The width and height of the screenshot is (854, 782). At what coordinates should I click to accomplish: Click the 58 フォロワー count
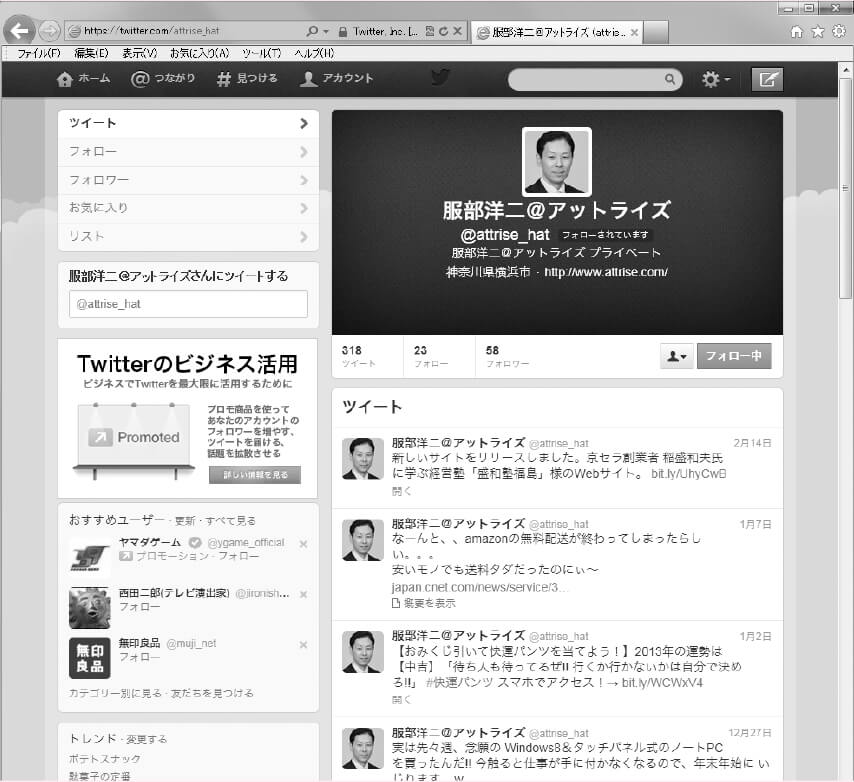pyautogui.click(x=507, y=356)
